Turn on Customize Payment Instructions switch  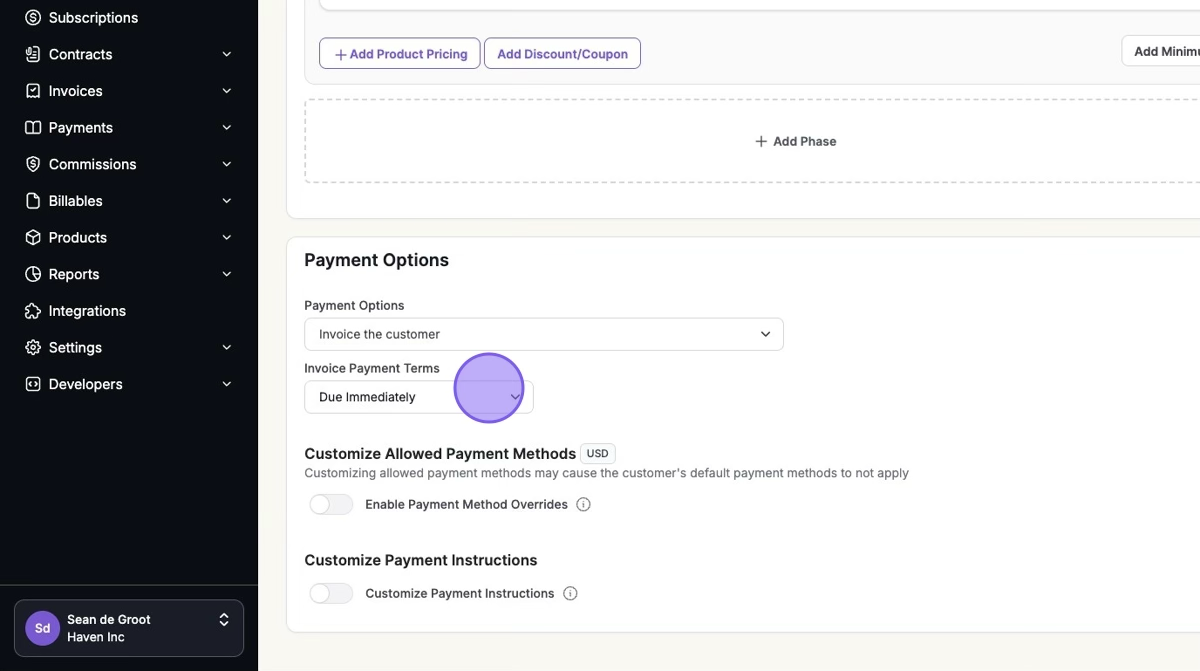331,594
